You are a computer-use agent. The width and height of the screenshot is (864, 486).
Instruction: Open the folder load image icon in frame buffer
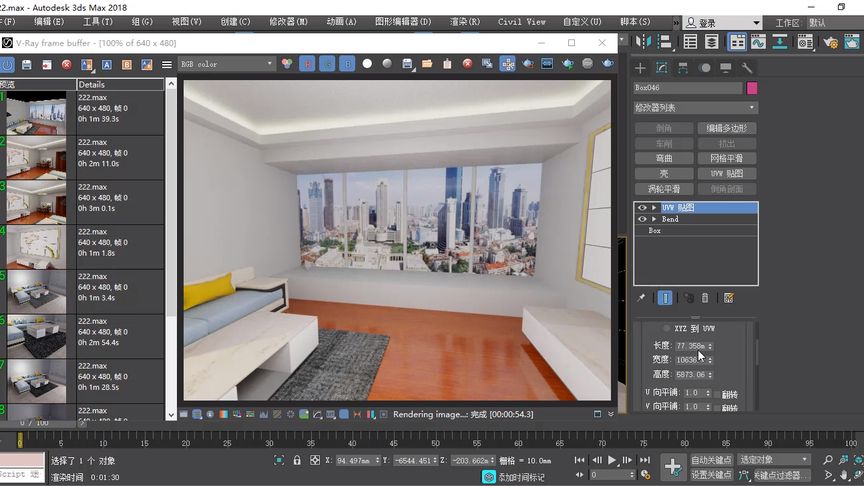tap(427, 64)
